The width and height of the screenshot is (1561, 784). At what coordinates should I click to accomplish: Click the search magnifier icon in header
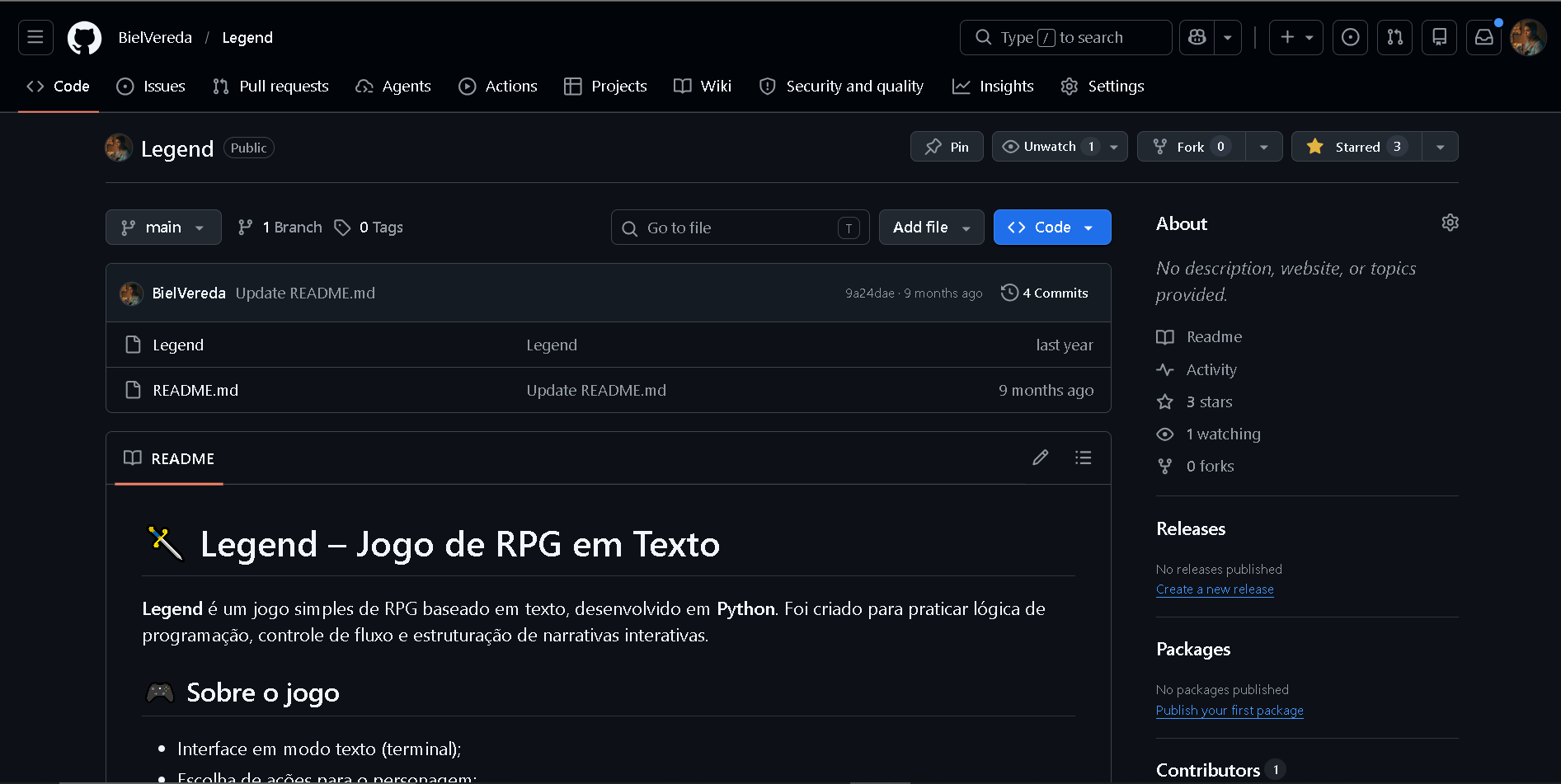tap(983, 37)
